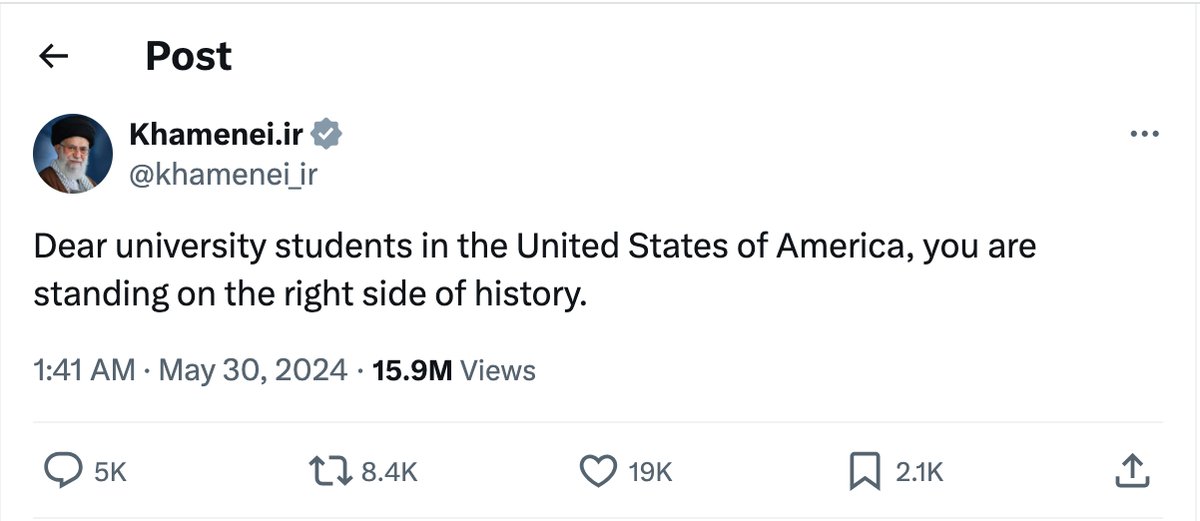The height and width of the screenshot is (521, 1200).
Task: Repost using the retweet arrows icon
Action: coord(333,471)
